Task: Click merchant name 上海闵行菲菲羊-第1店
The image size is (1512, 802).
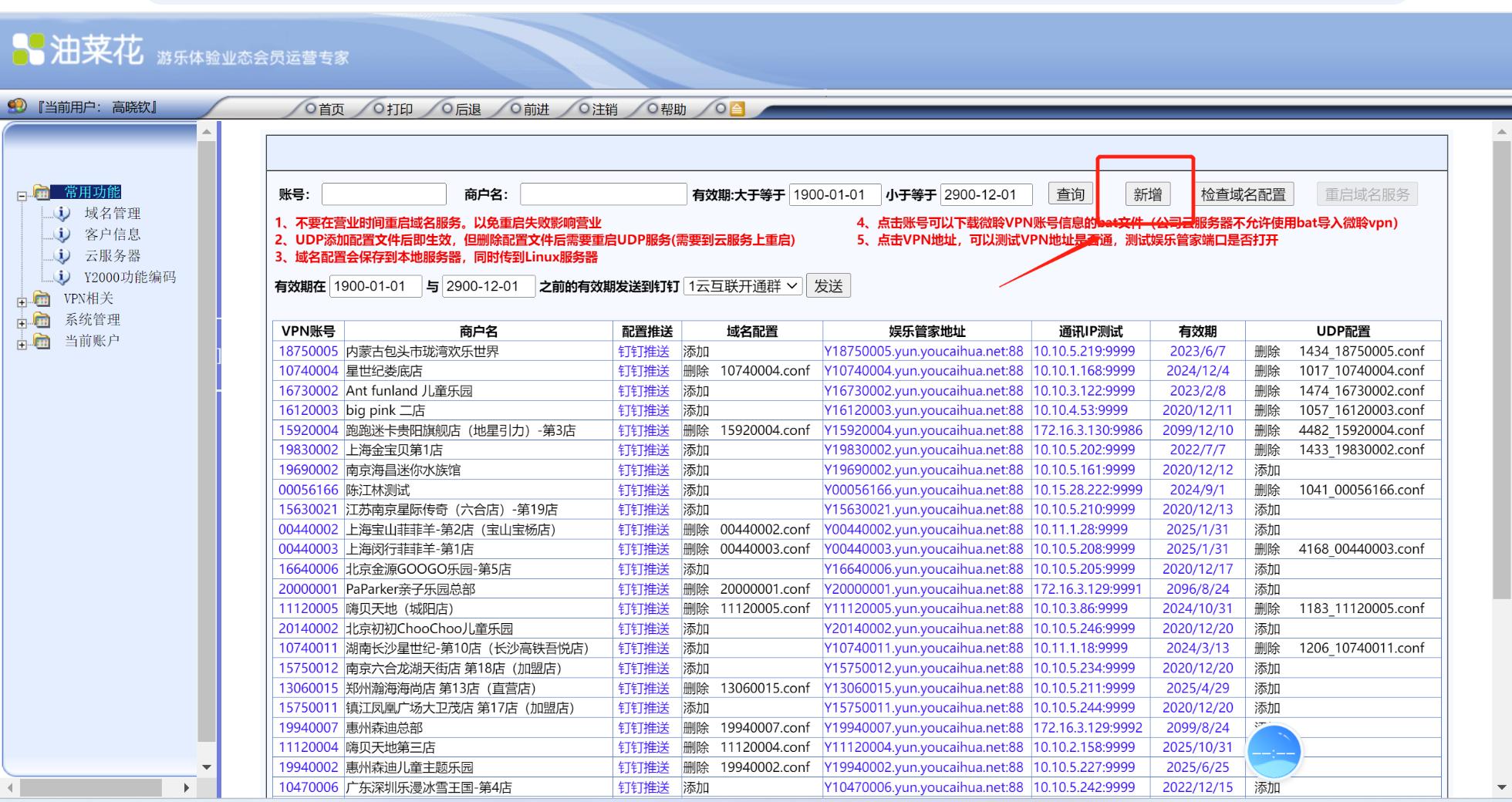Action: point(410,549)
